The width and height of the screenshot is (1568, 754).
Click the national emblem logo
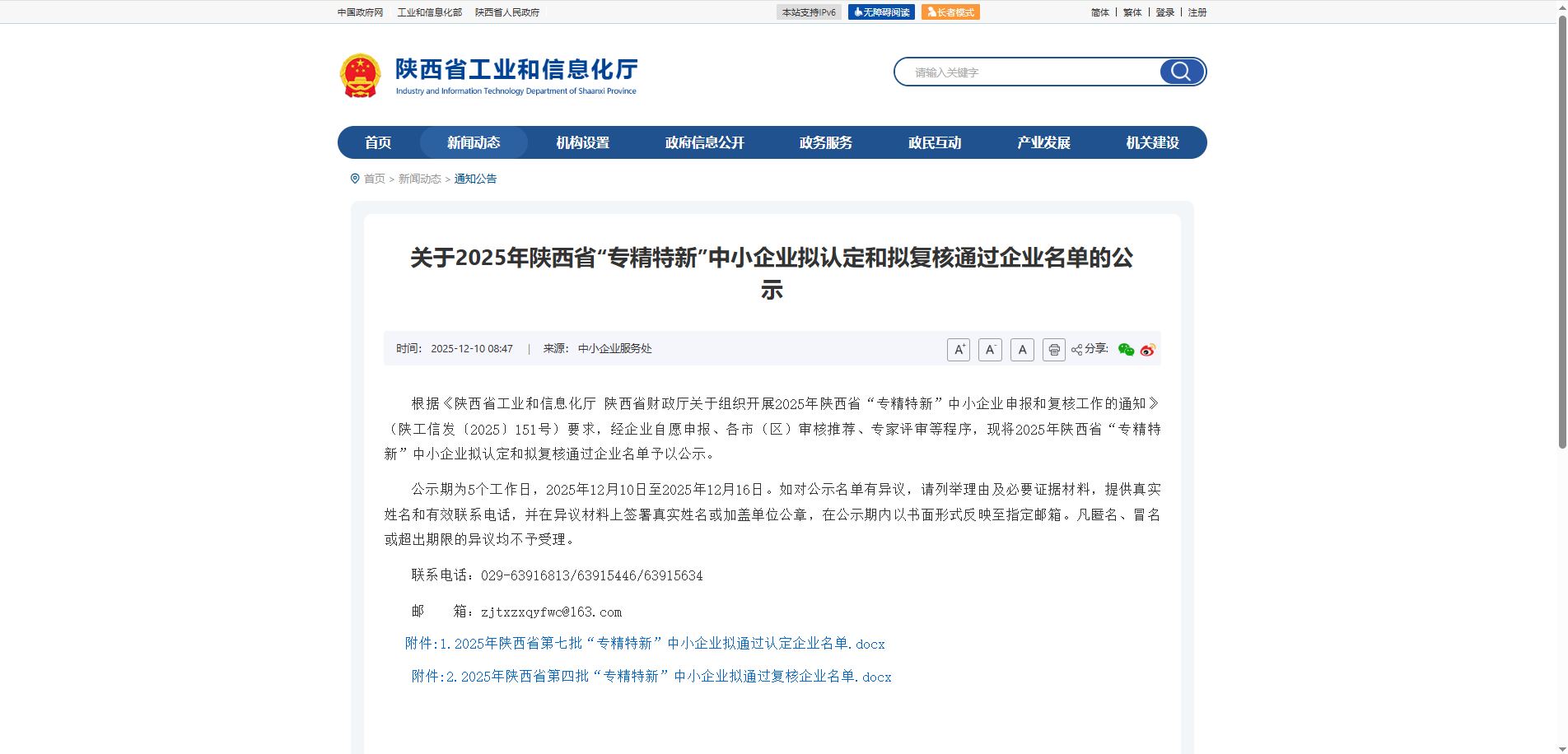tap(360, 76)
